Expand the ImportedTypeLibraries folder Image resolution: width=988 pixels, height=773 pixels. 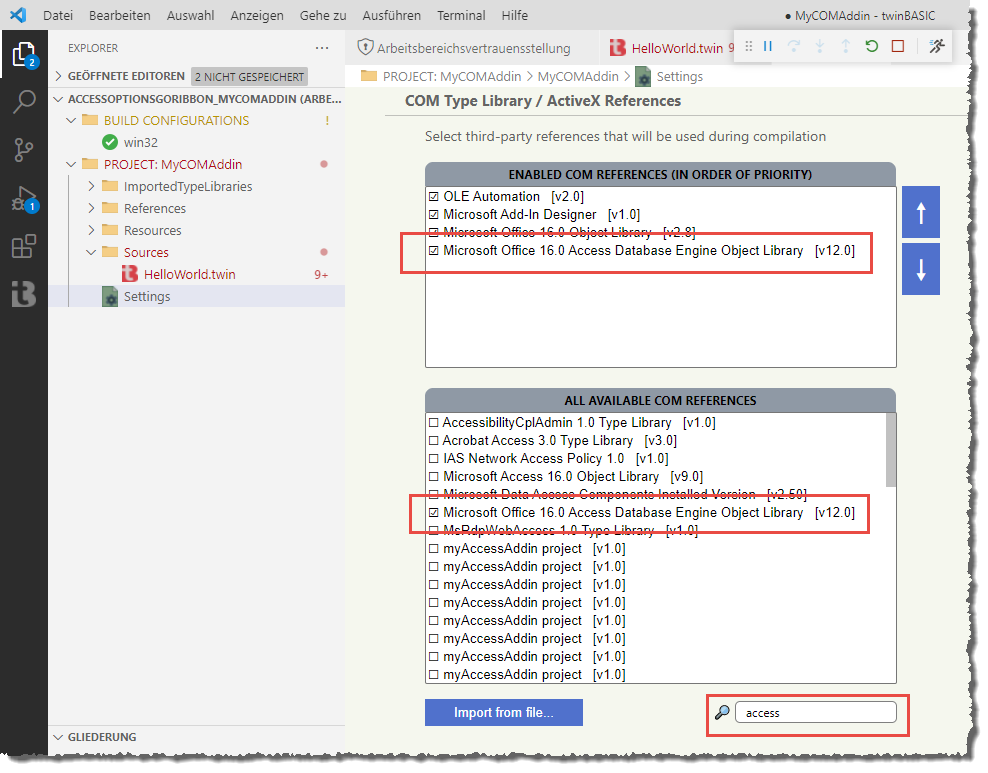pyautogui.click(x=92, y=186)
